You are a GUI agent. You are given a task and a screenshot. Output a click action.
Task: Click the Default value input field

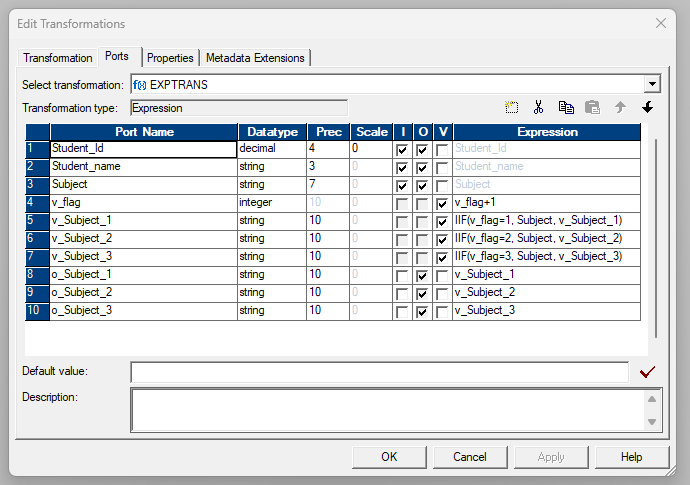coord(382,372)
